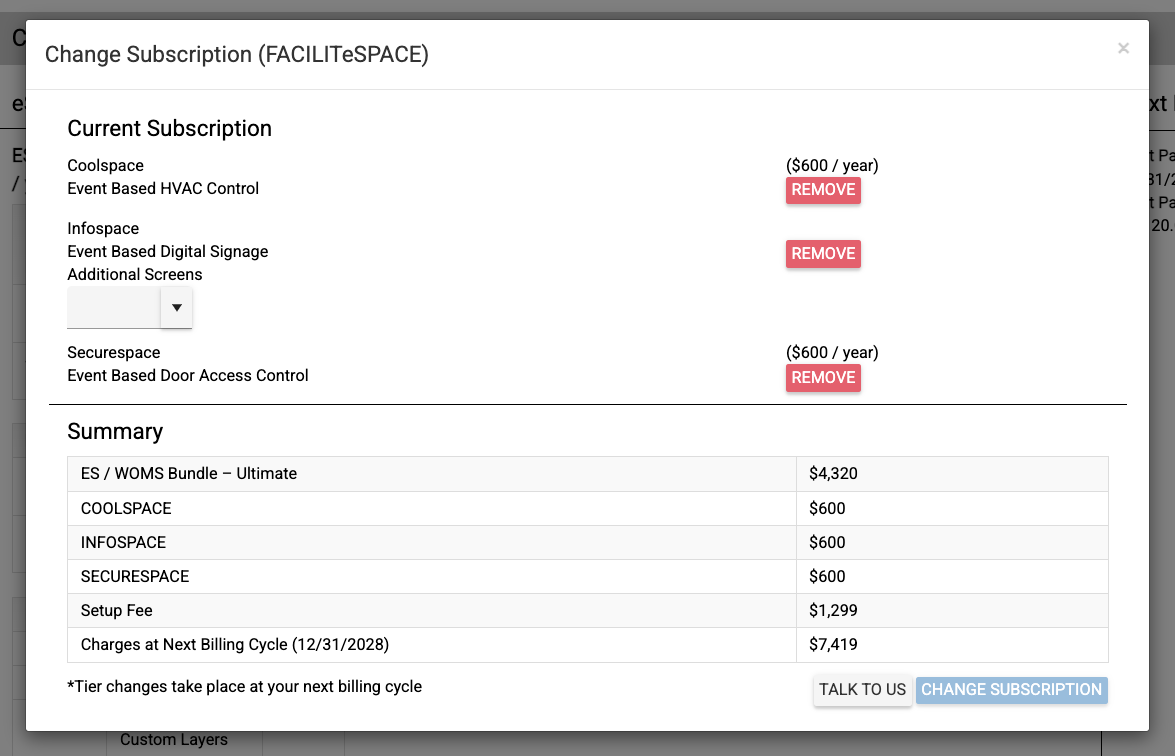Click the COOLSPACE summary row

[126, 509]
